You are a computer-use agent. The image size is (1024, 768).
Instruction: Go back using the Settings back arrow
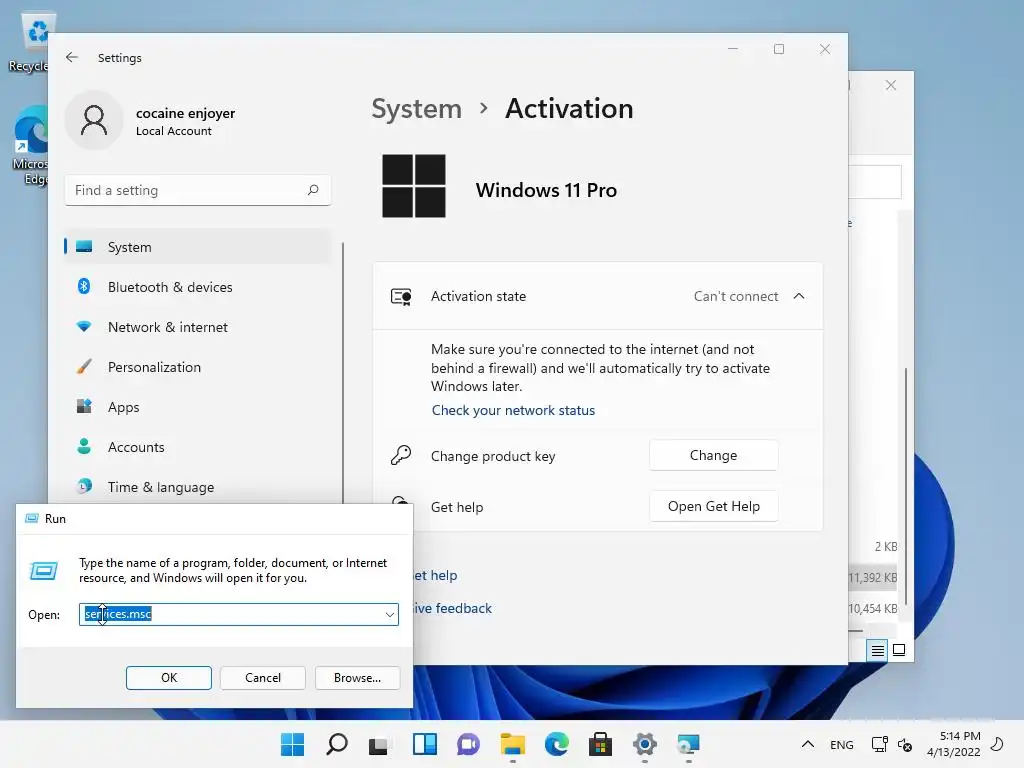tap(72, 57)
